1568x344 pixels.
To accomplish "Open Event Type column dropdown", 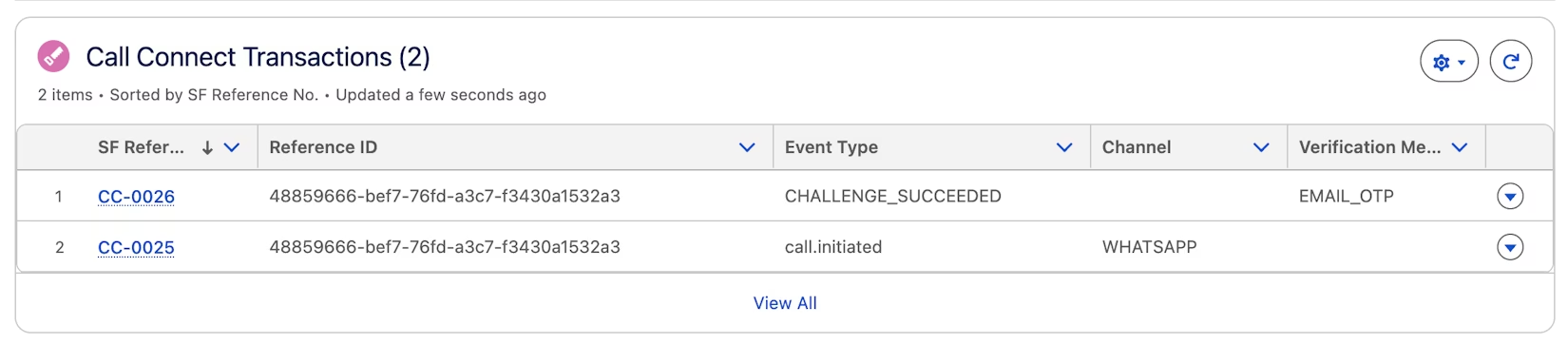I will pyautogui.click(x=1064, y=147).
